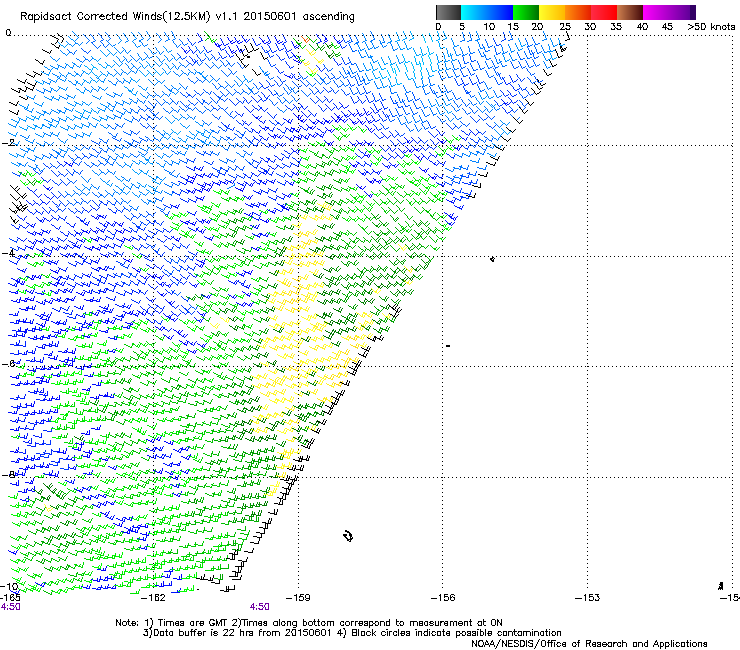Click the magenta 40-45 knots legend color
Image resolution: width=740 pixels, height=650 pixels.
[656, 12]
